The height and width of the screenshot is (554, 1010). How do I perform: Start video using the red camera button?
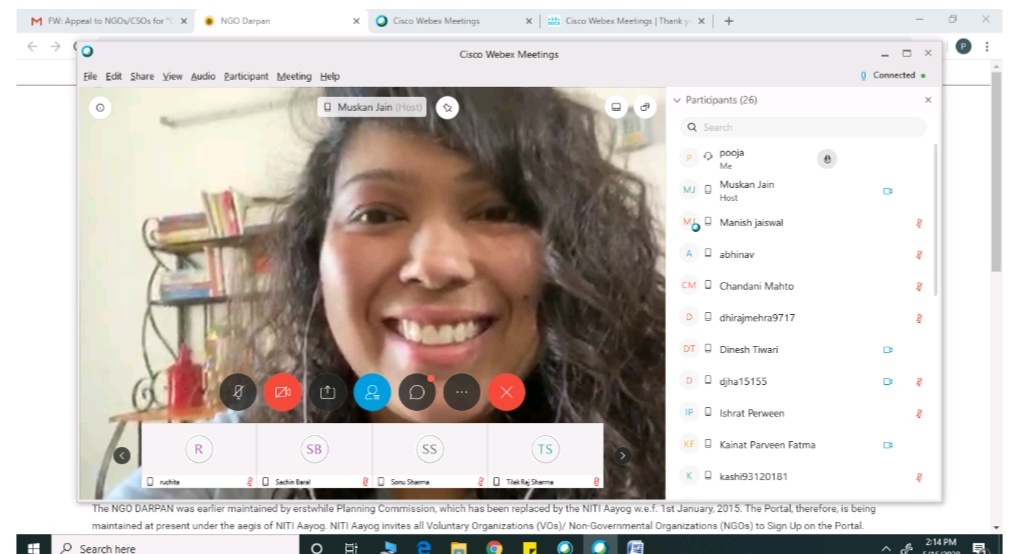[x=283, y=392]
